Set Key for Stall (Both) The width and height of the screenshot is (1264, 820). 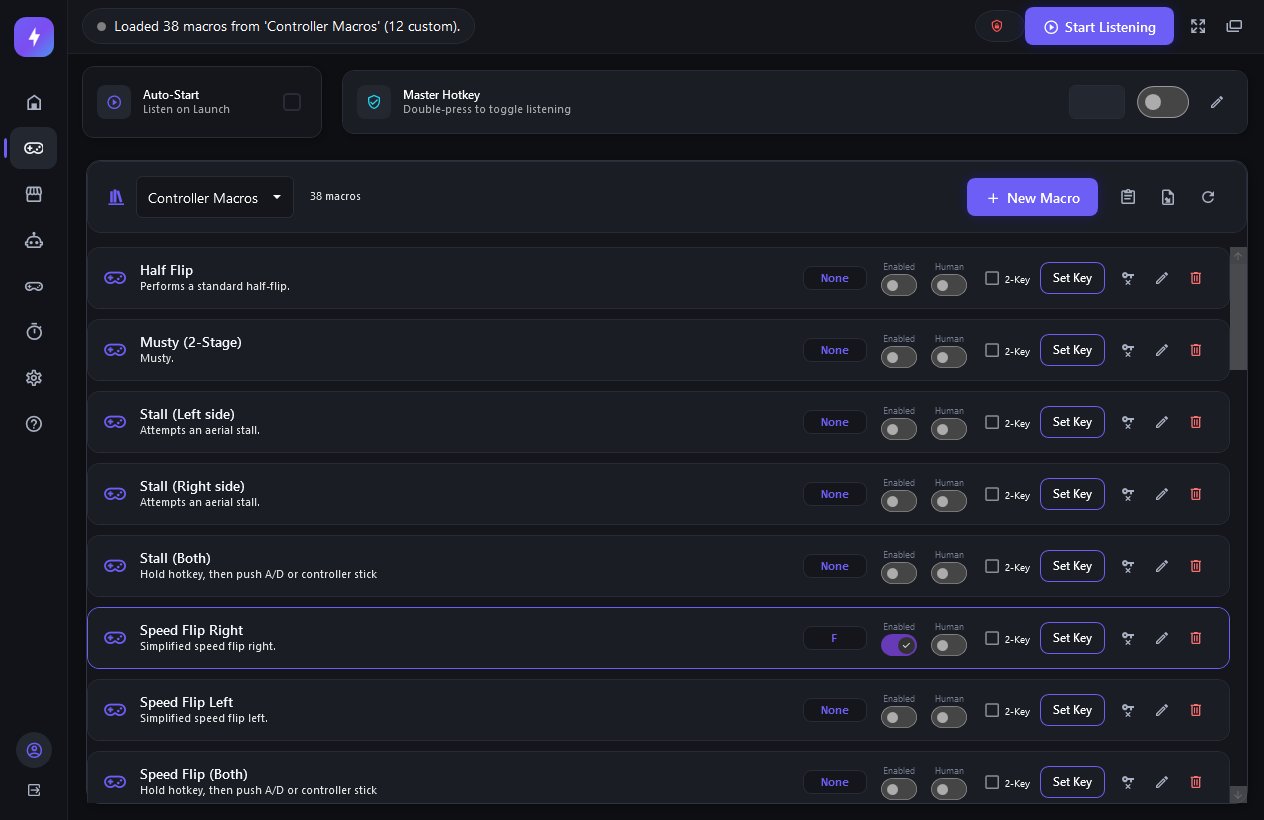point(1072,566)
